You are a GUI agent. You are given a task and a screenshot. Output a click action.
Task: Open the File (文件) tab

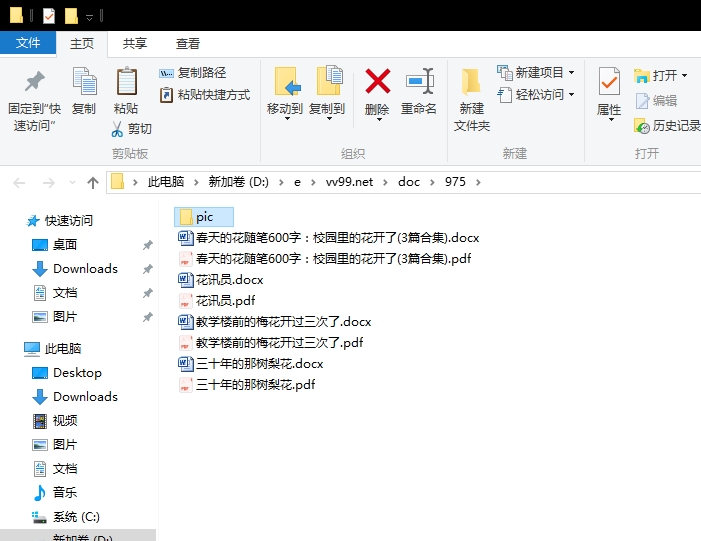pos(28,43)
